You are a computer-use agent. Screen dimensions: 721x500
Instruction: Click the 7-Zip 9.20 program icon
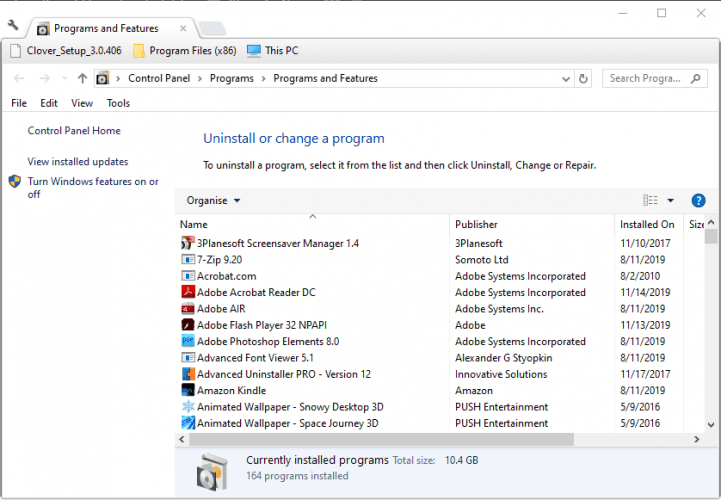point(187,259)
